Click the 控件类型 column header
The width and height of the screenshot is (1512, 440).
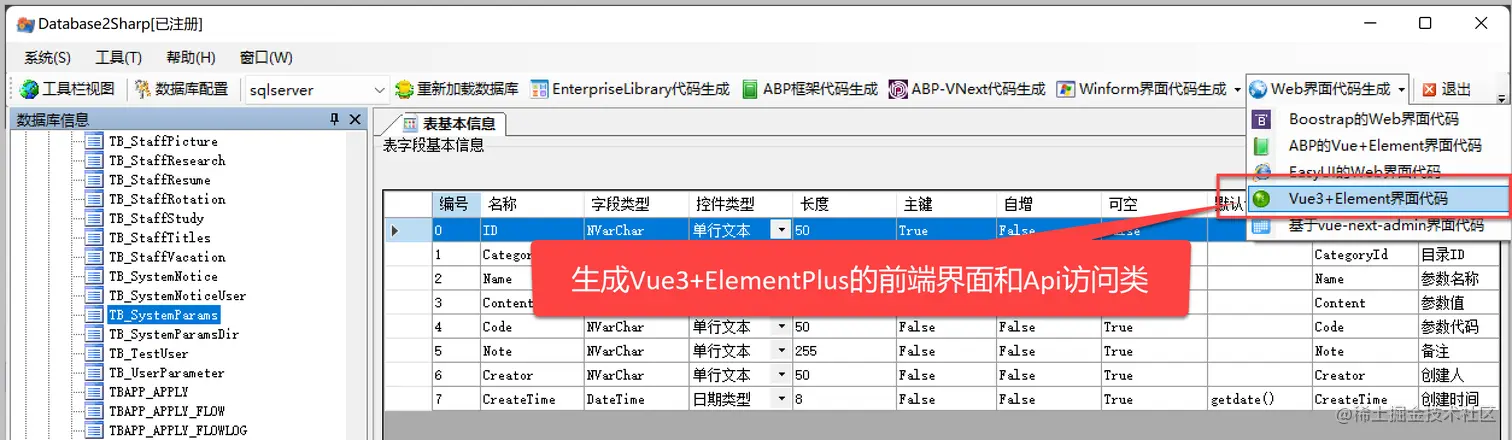740,204
